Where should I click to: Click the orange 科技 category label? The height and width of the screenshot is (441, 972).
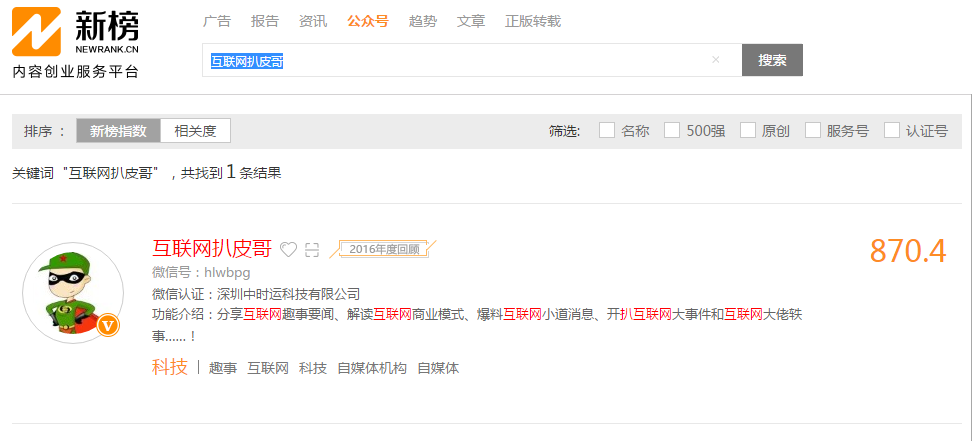click(170, 367)
